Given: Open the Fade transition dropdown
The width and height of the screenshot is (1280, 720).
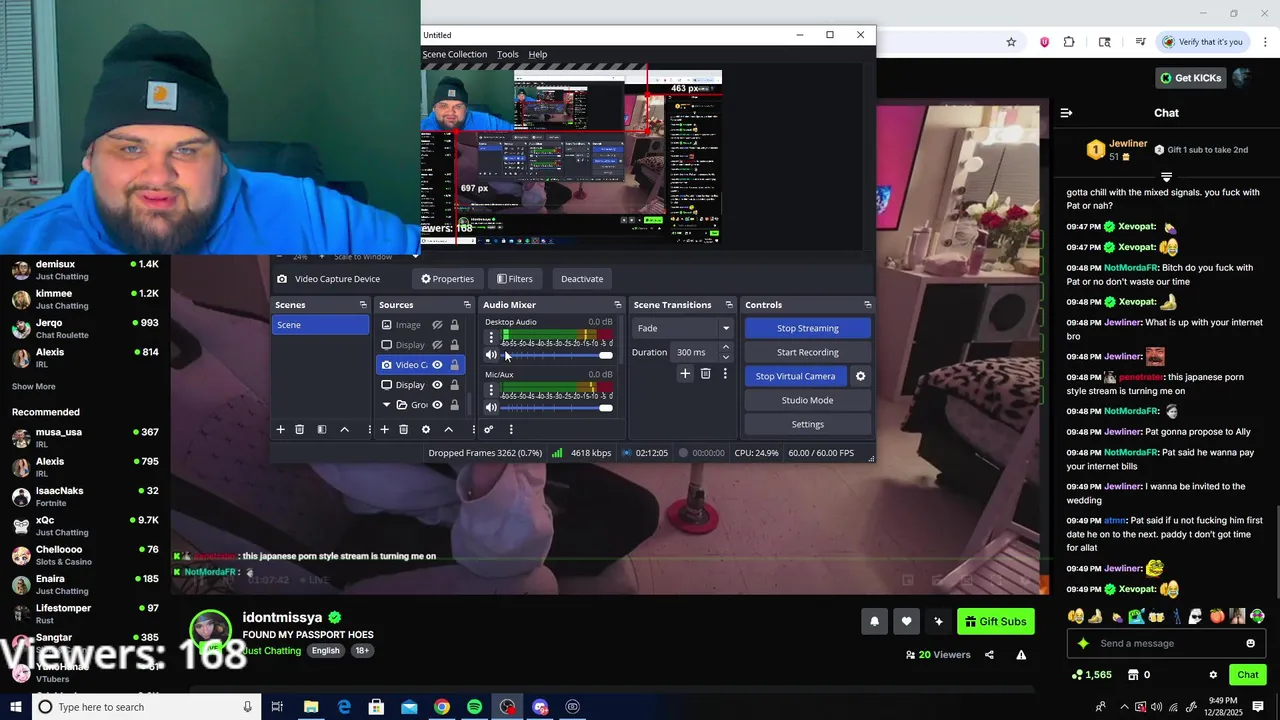Looking at the screenshot, I should click(x=684, y=328).
